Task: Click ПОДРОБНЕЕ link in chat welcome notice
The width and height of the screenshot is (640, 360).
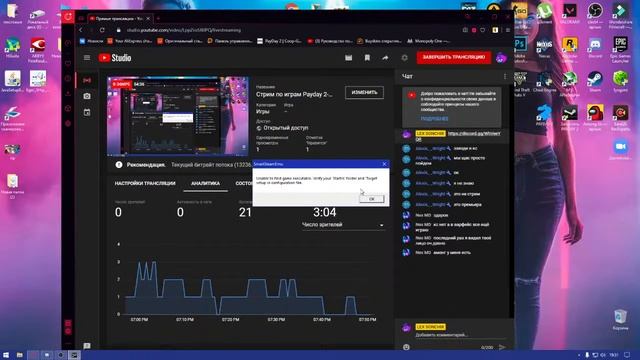Action: pyautogui.click(x=434, y=119)
